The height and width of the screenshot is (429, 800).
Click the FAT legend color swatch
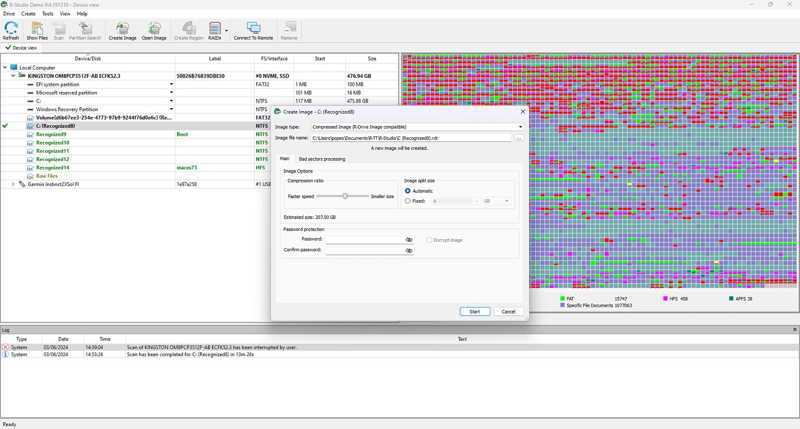562,298
